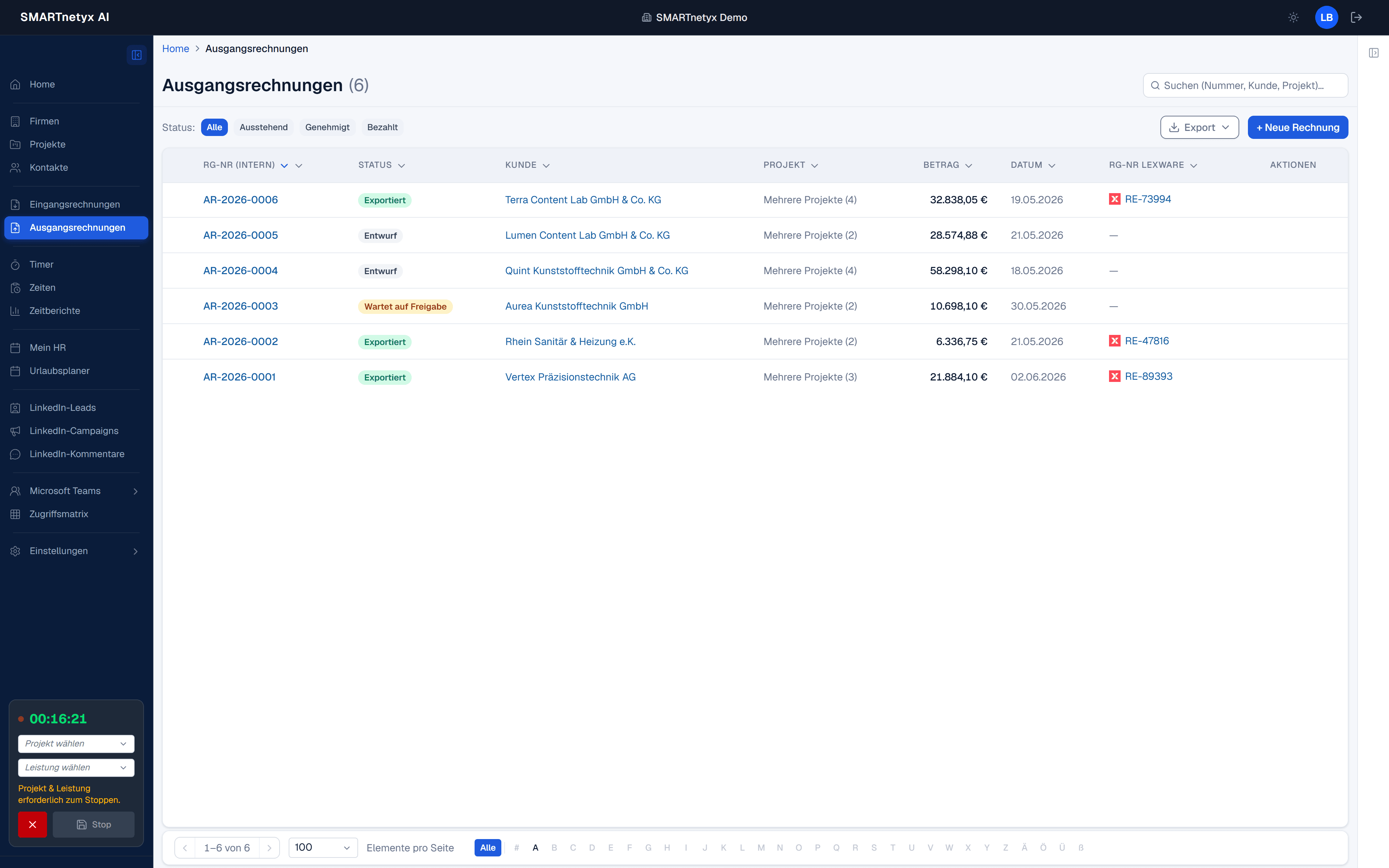Expand the Einstellungen submenu chevron

[135, 551]
